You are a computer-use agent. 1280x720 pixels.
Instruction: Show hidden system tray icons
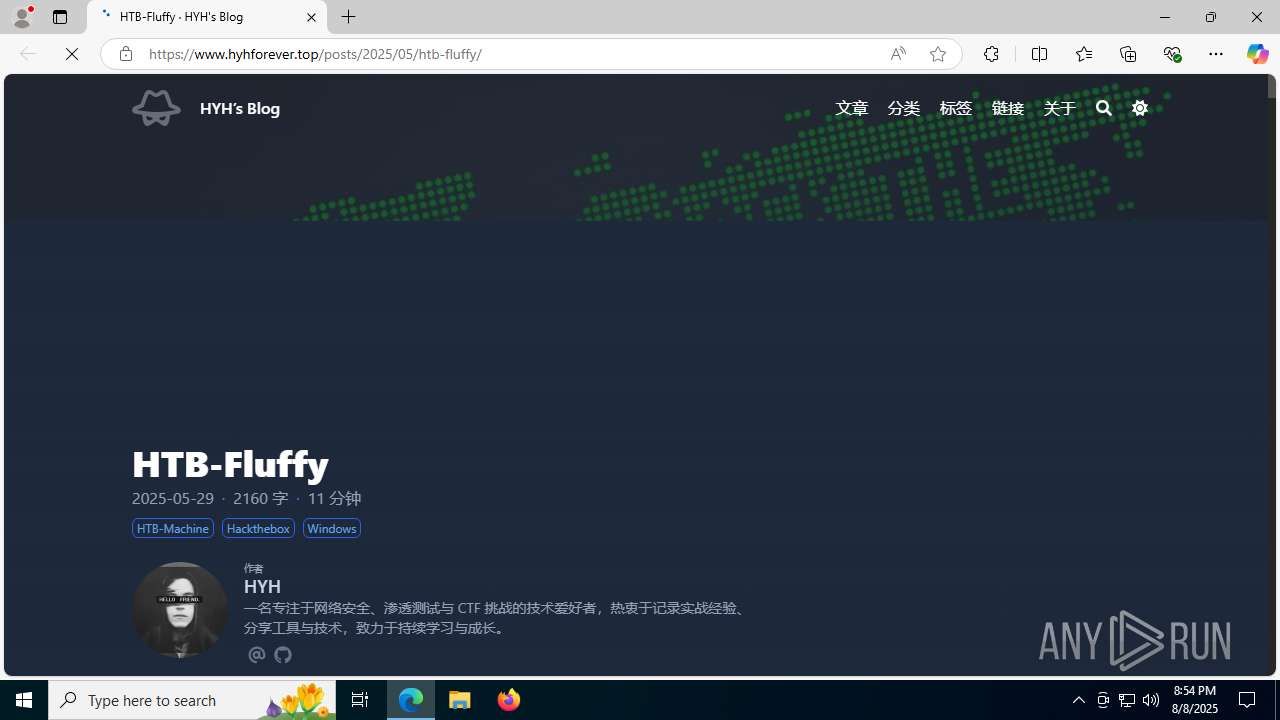[1078, 700]
